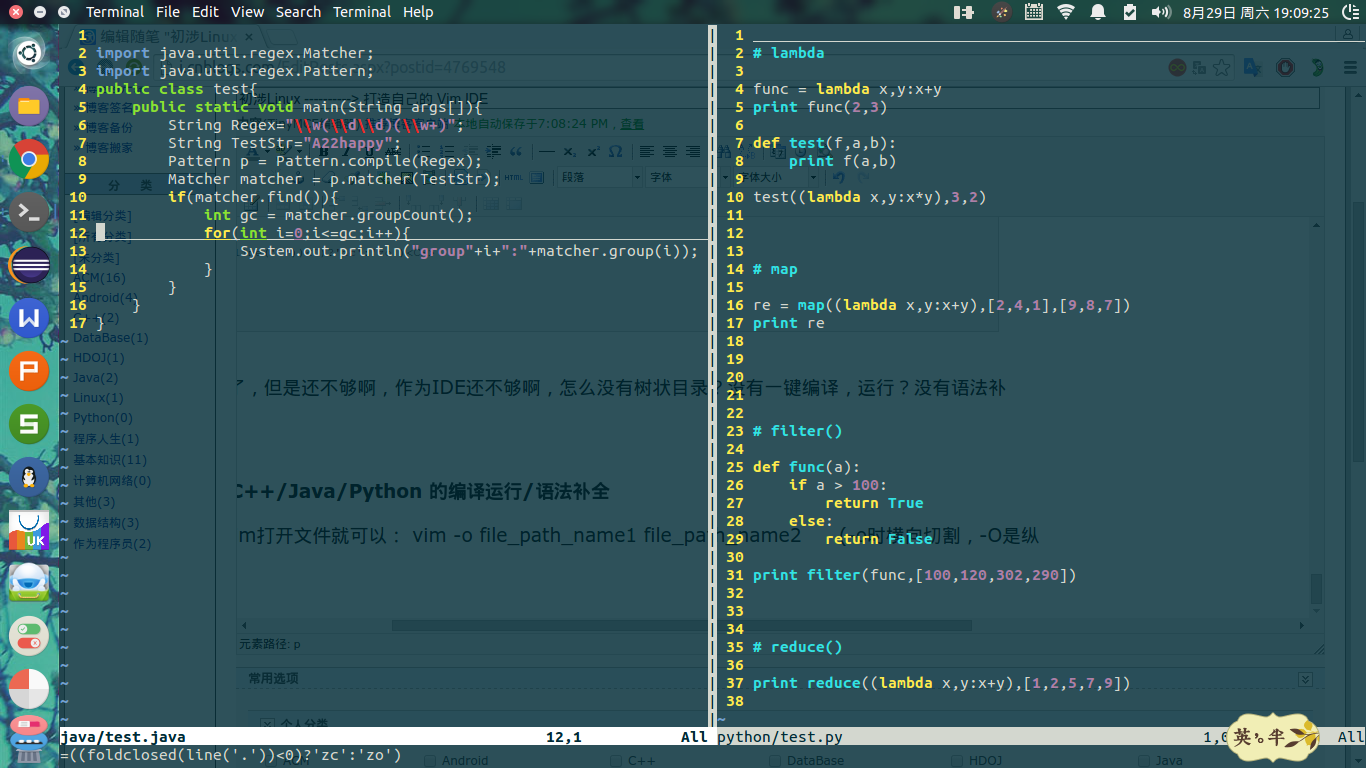Open the Help menu
Screen dimensions: 1366x768
[418, 12]
